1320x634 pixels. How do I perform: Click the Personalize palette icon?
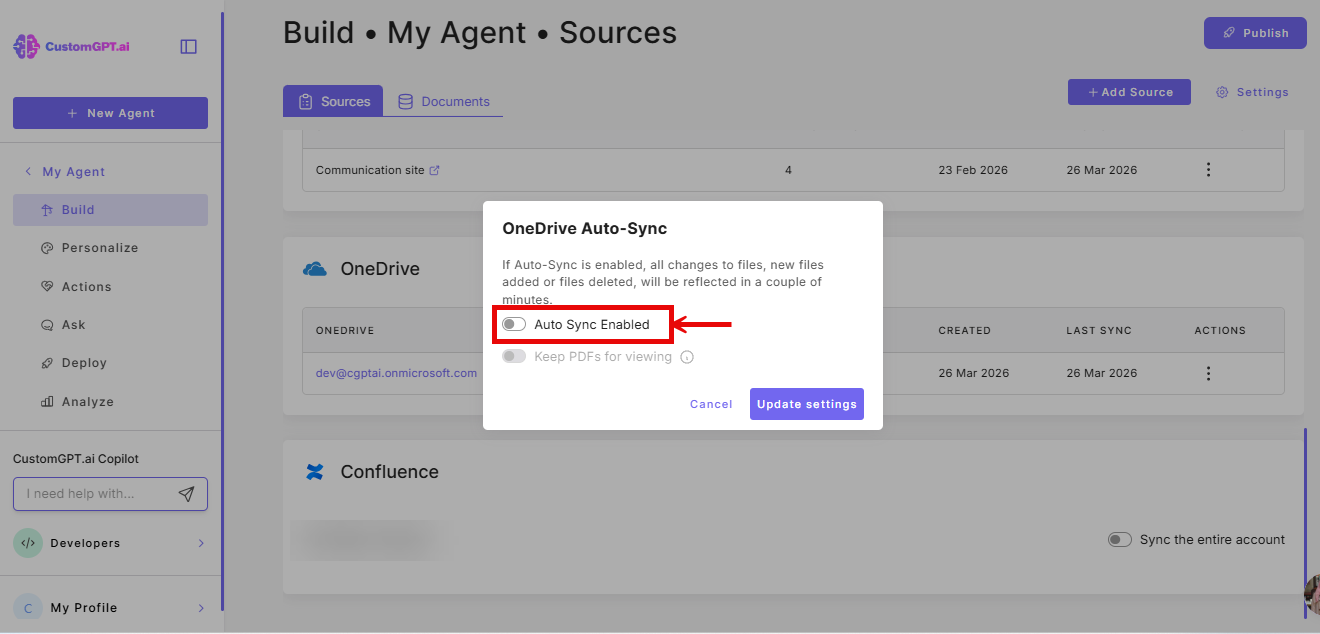tap(47, 248)
